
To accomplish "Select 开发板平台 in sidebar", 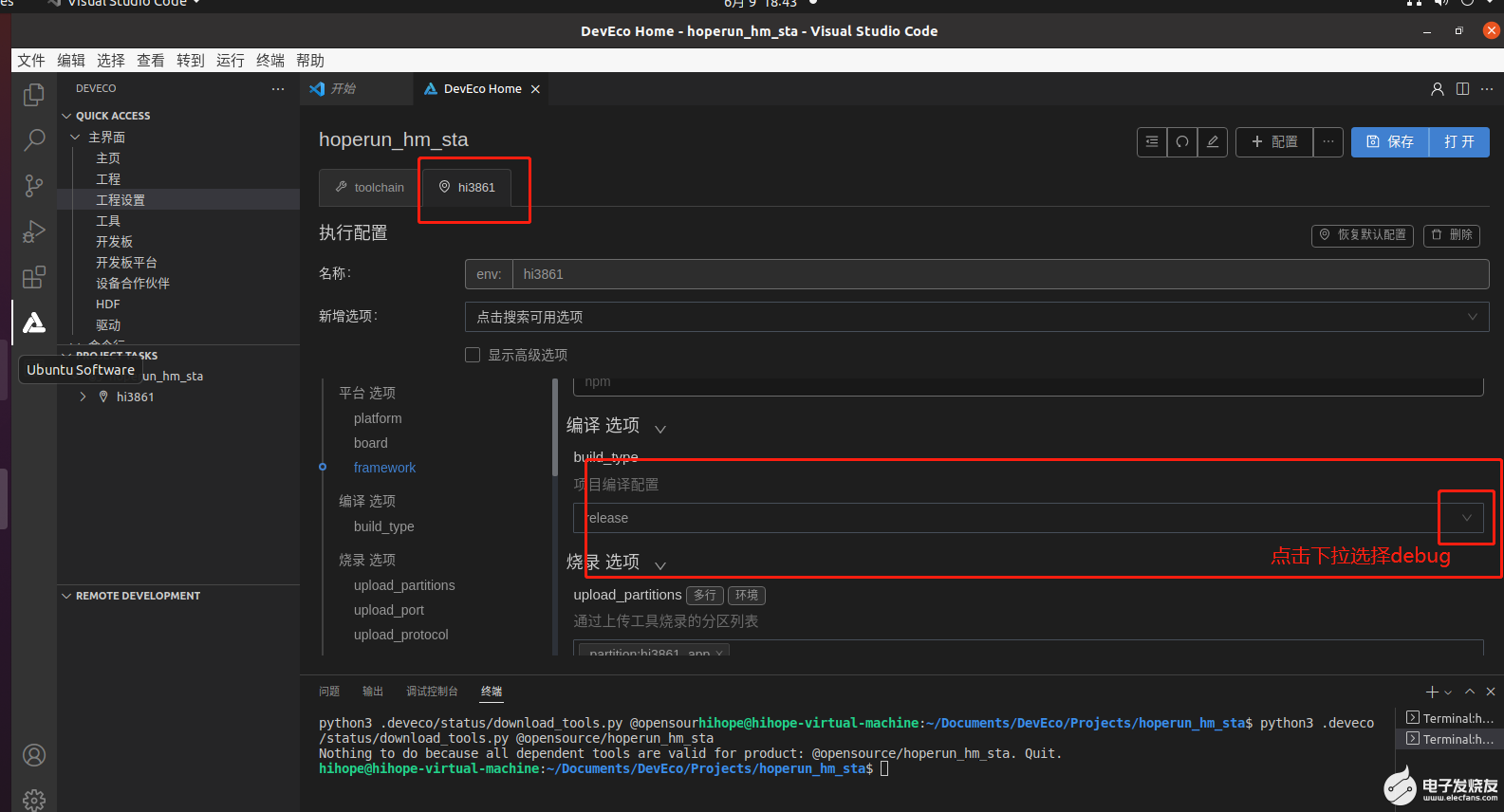I will click(x=126, y=263).
